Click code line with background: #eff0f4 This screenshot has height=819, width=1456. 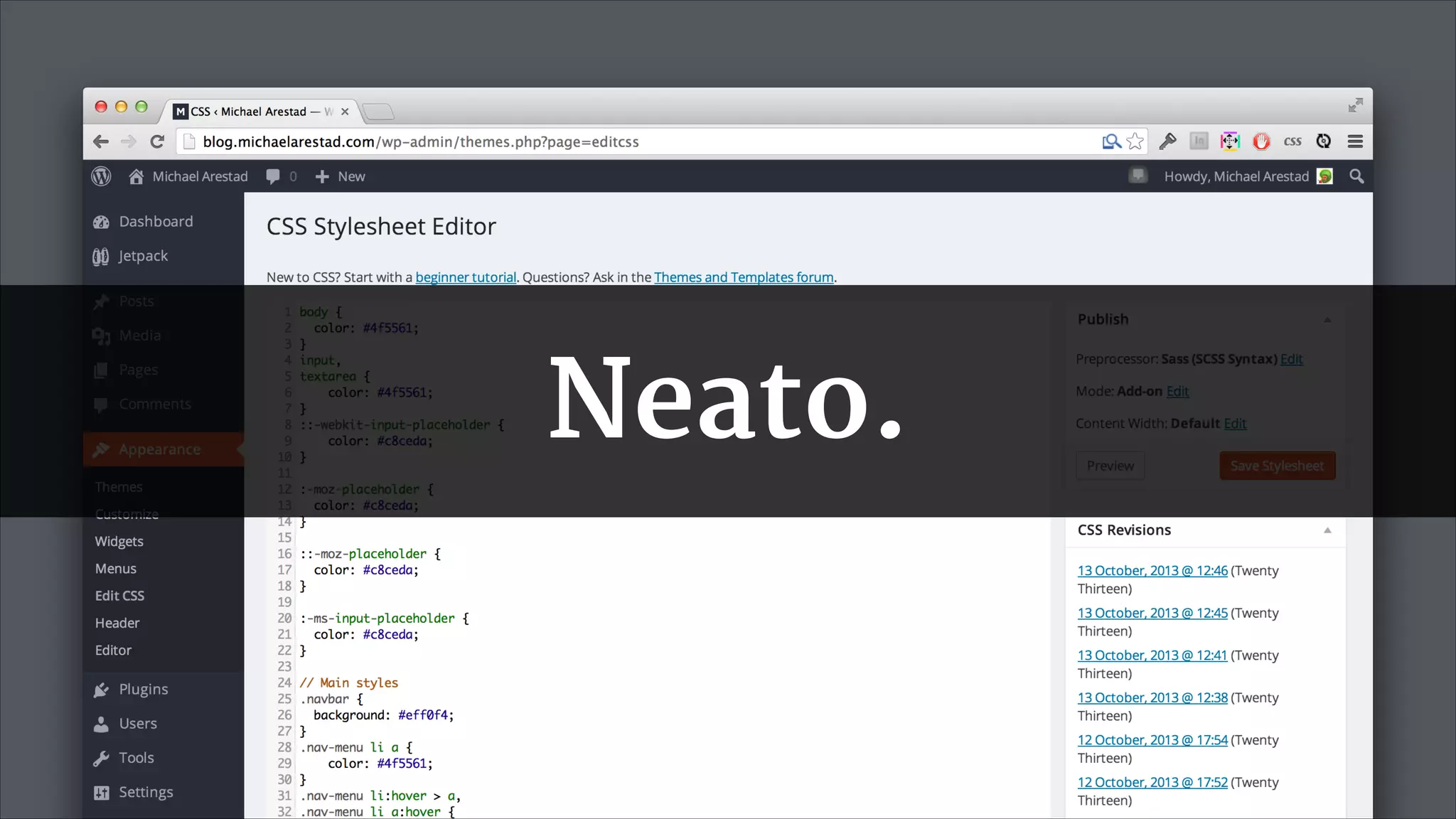[383, 715]
